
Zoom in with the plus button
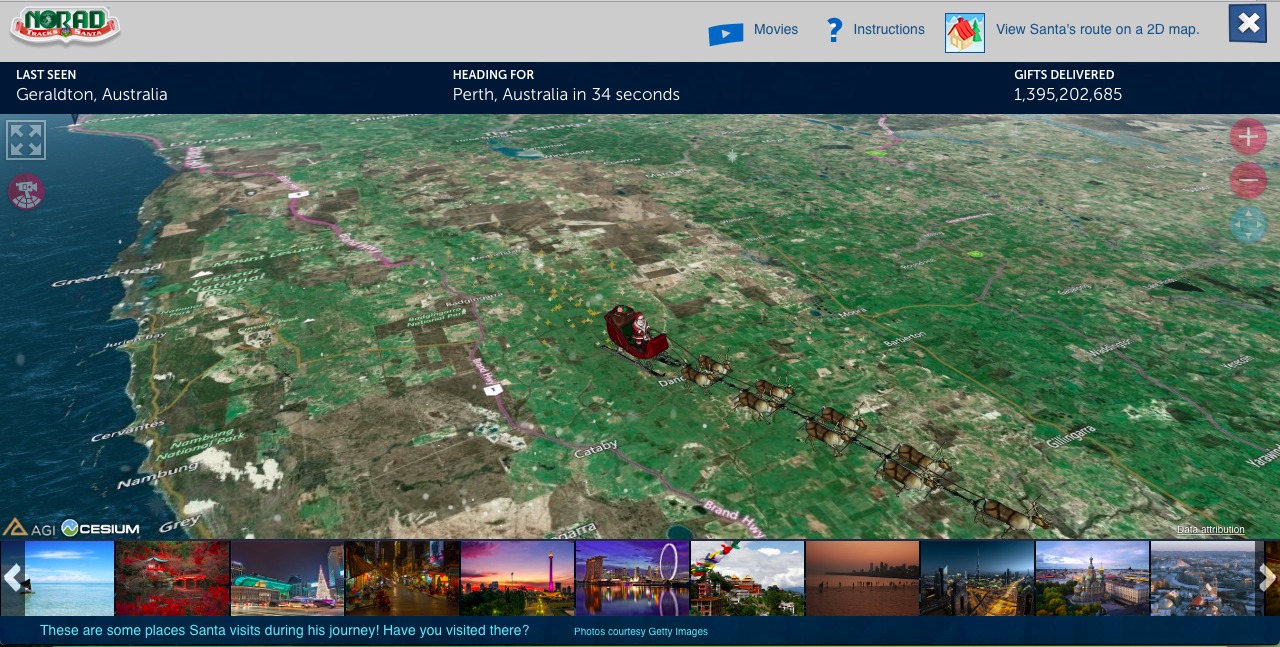pyautogui.click(x=1248, y=136)
